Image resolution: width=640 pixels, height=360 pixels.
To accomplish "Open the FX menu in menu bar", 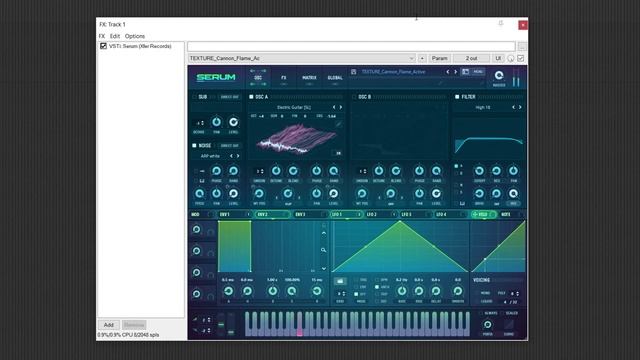I will pyautogui.click(x=102, y=36).
